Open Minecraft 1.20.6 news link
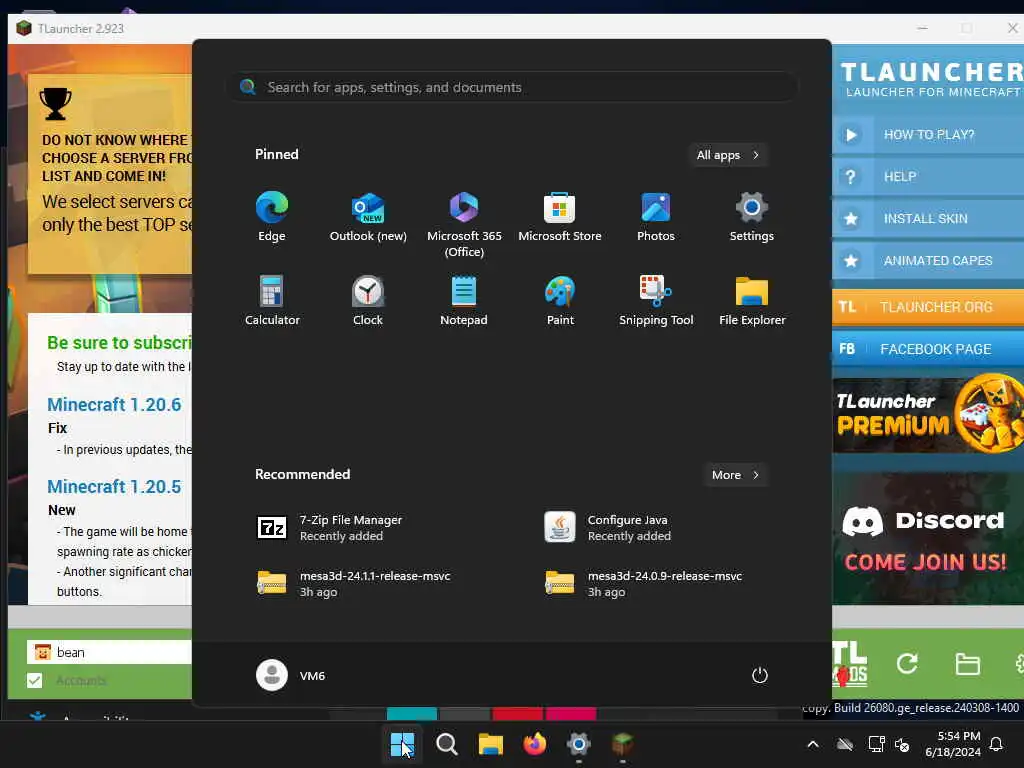 114,404
